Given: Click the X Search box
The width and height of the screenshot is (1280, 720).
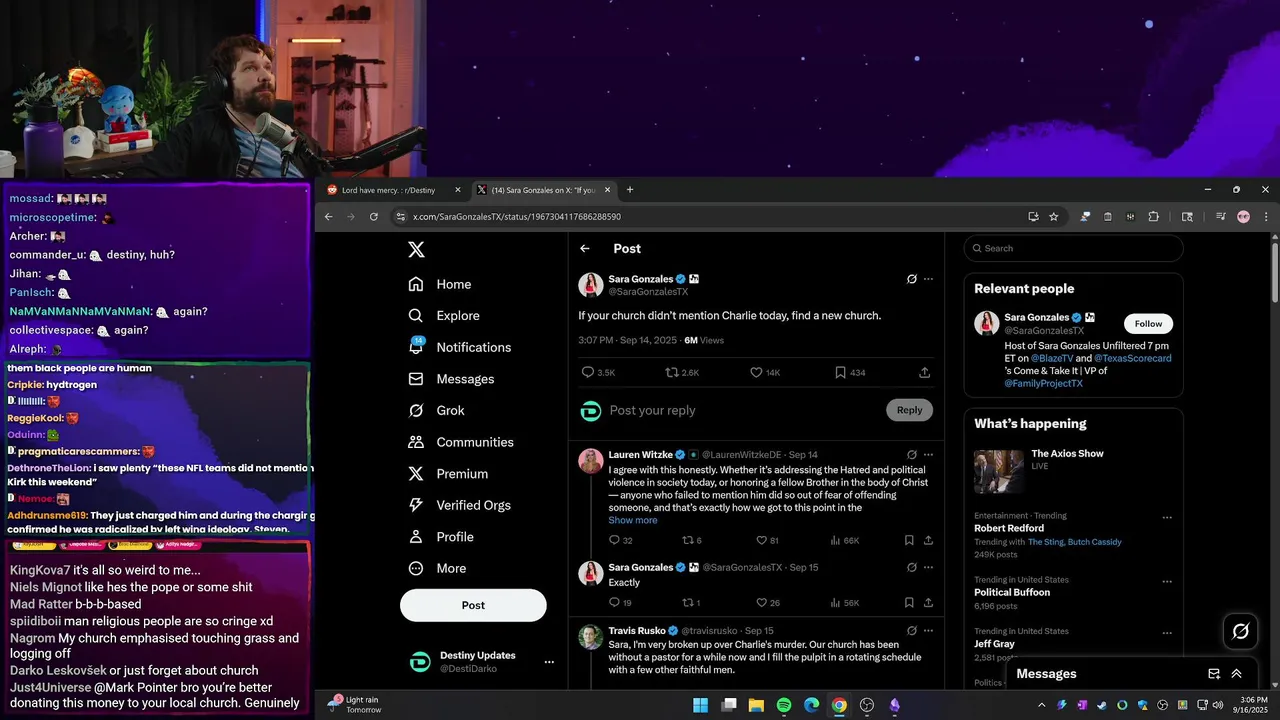Looking at the screenshot, I should point(1073,249).
